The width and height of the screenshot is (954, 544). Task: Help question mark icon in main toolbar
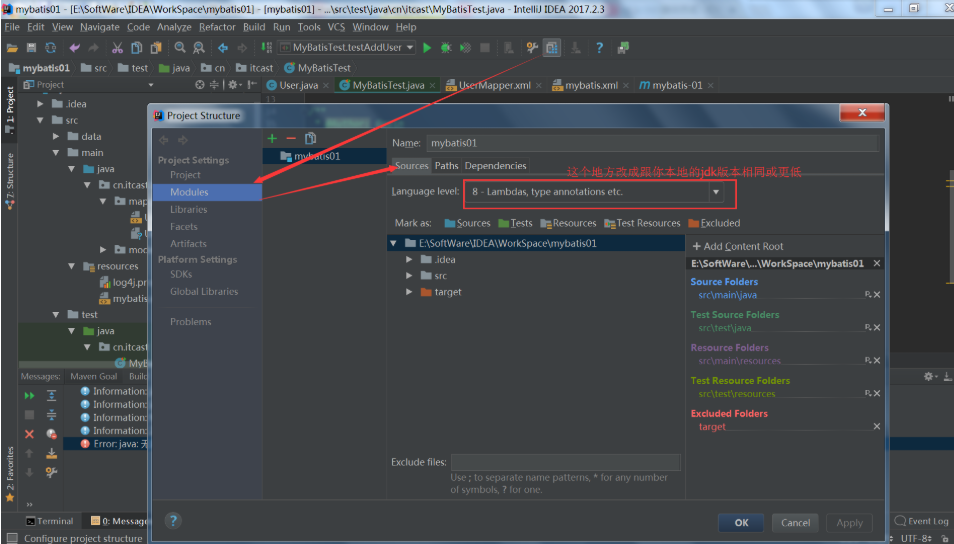click(x=599, y=47)
